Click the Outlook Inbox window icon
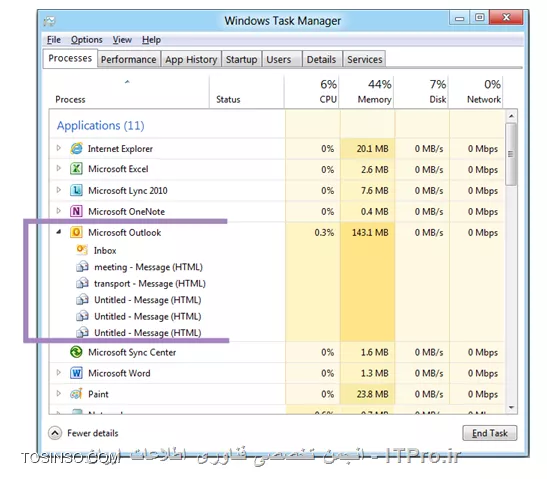The height and width of the screenshot is (479, 547). (x=82, y=249)
